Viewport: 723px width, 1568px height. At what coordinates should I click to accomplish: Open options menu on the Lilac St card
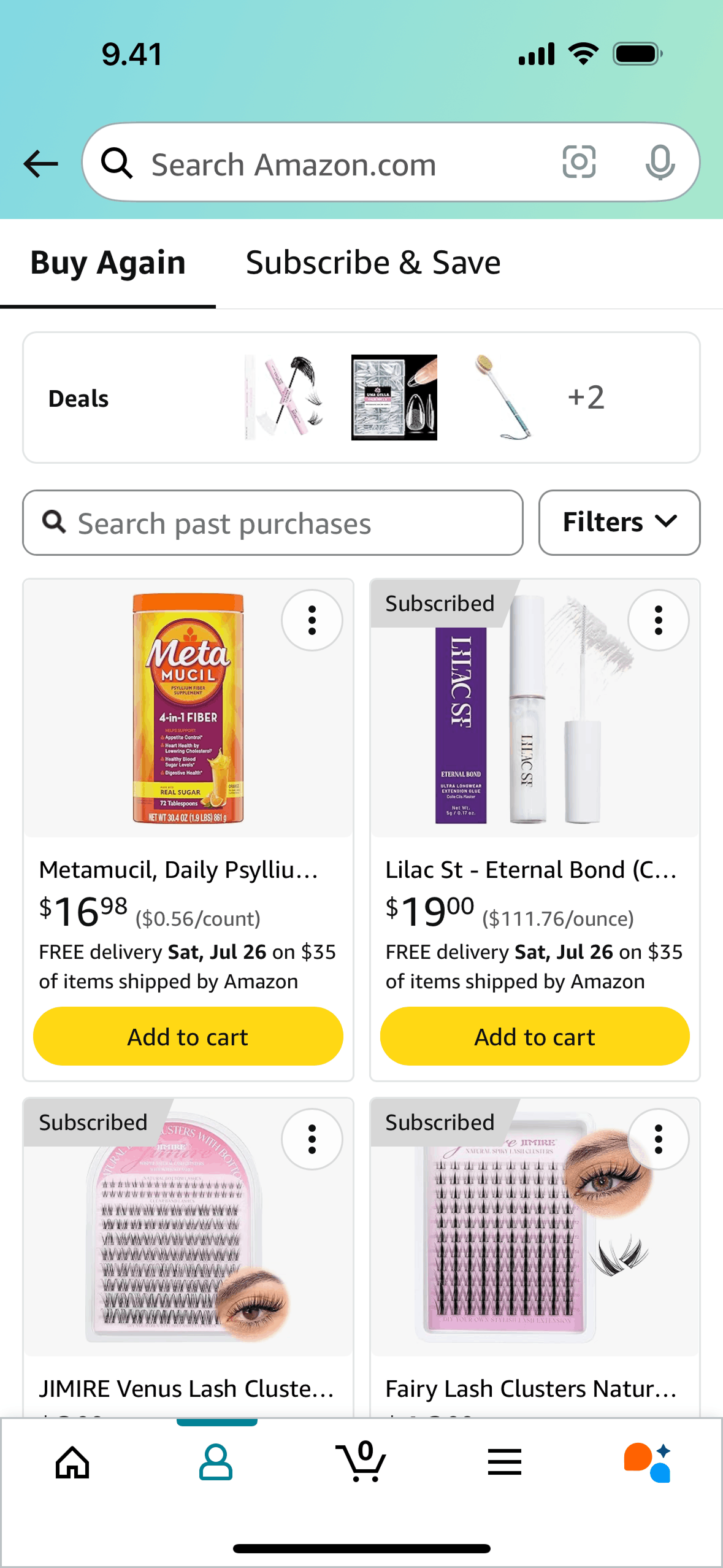pyautogui.click(x=659, y=620)
